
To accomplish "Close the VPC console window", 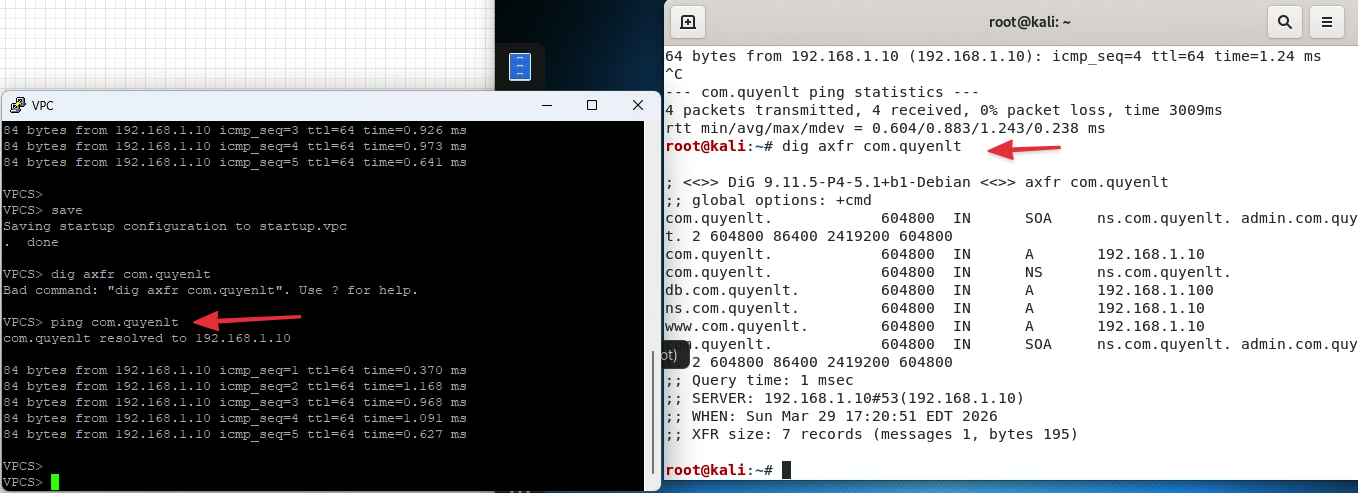I will tap(638, 105).
